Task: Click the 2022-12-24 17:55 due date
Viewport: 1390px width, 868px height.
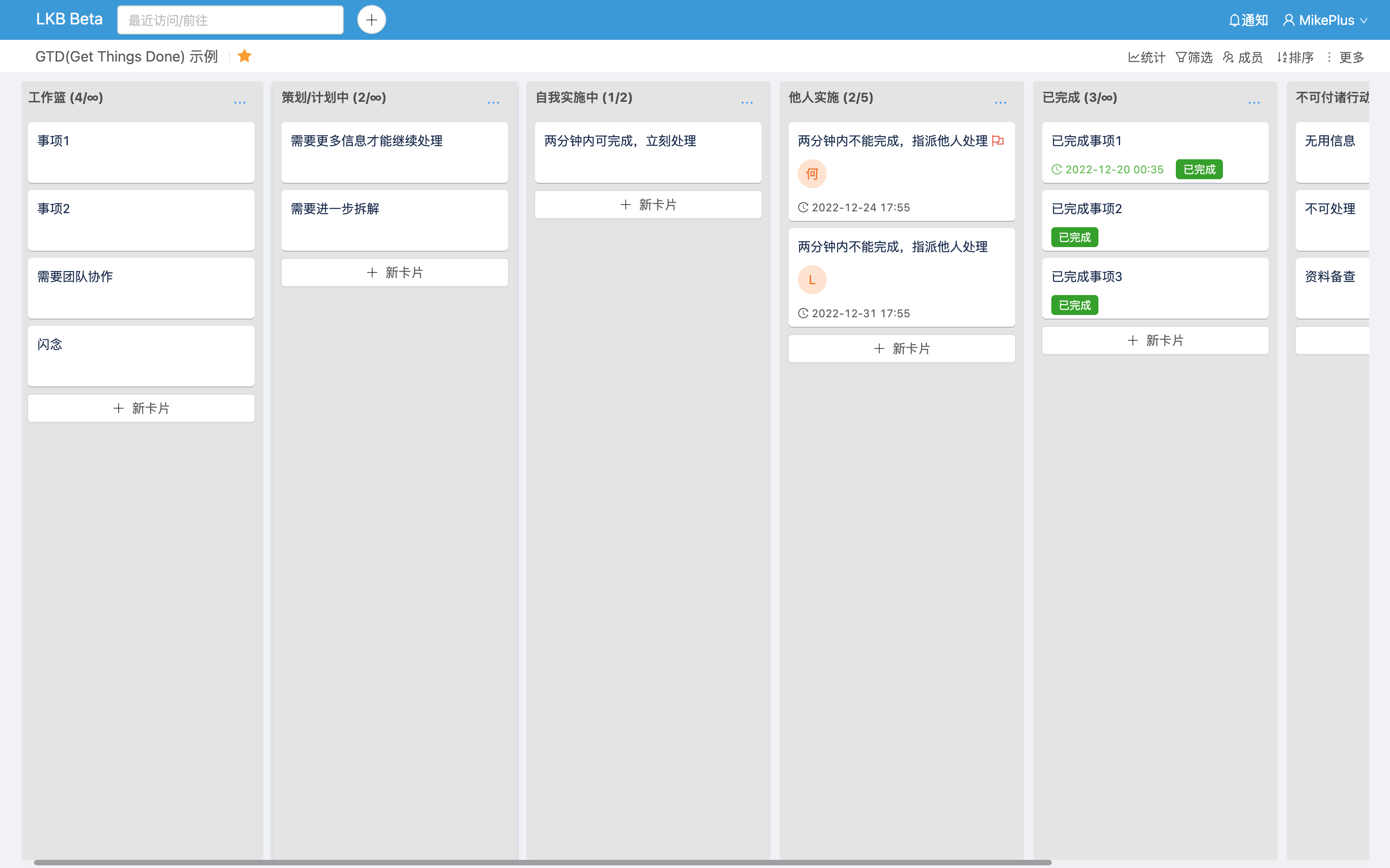Action: point(854,207)
